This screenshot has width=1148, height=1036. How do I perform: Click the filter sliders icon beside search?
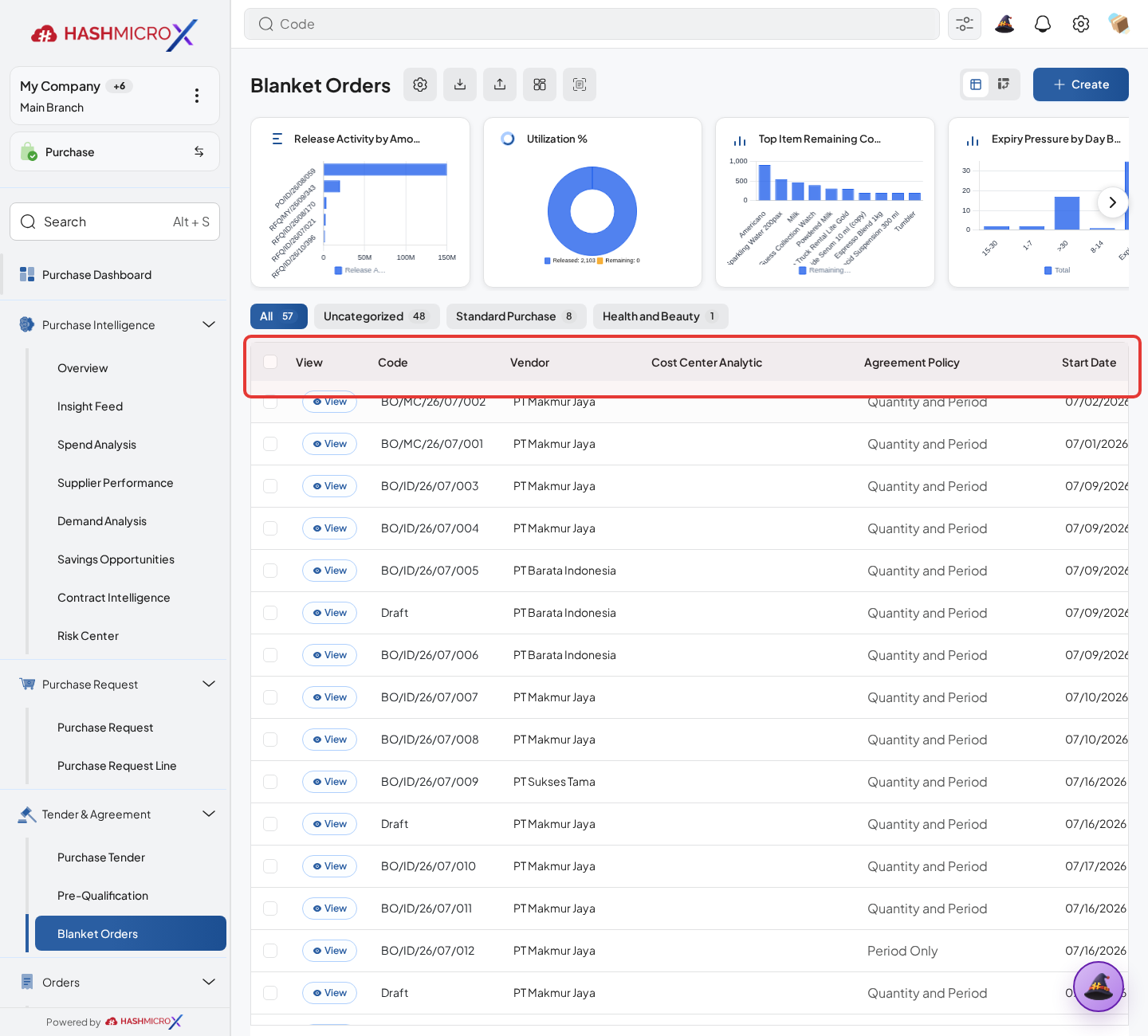965,24
